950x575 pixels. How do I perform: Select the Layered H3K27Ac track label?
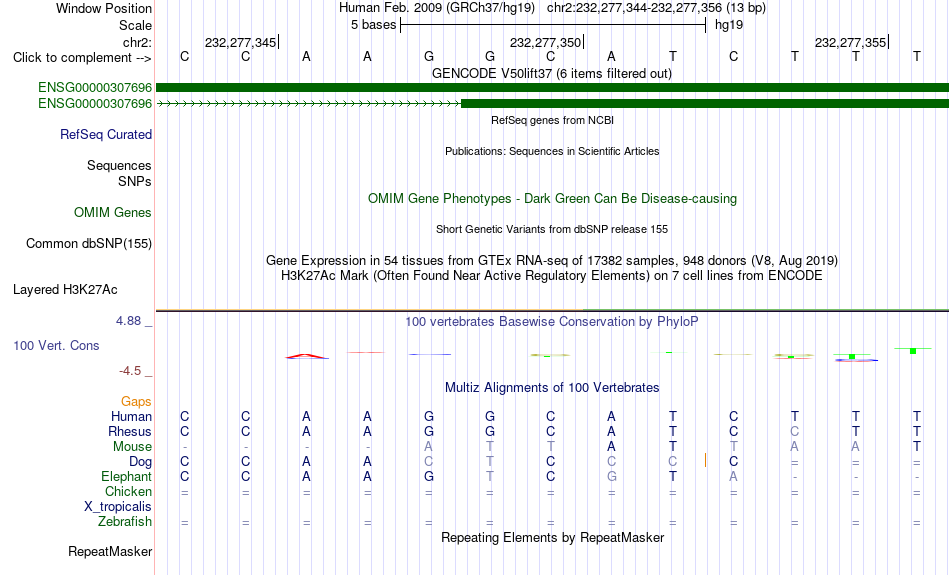(x=65, y=290)
